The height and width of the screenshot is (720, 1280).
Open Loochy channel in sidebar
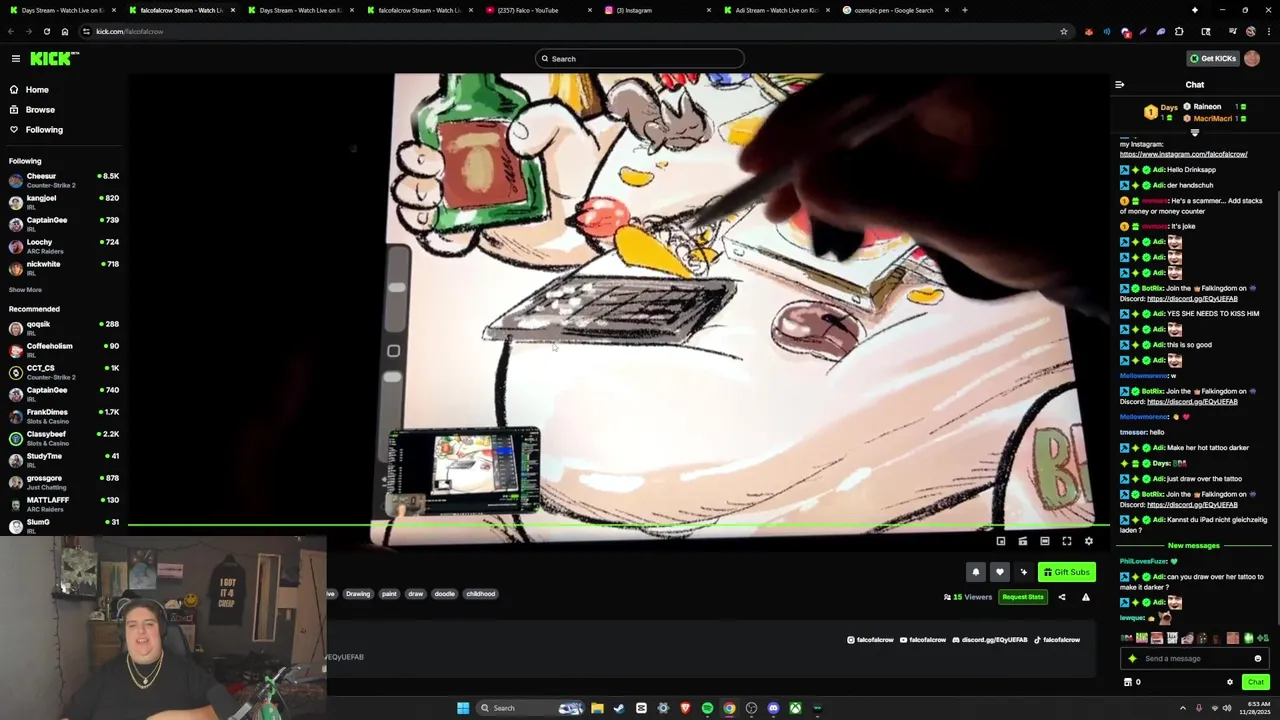pyautogui.click(x=63, y=246)
